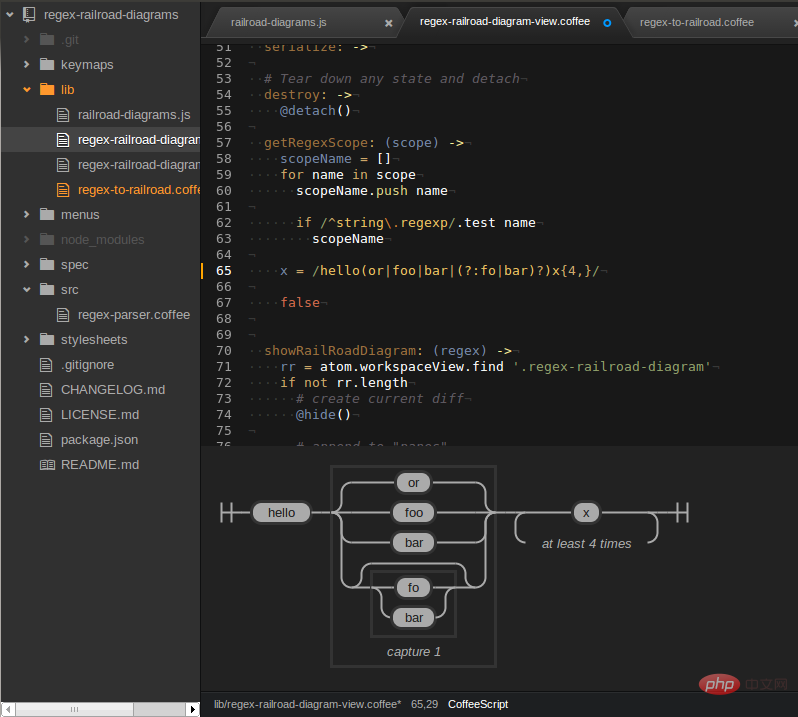
Task: Click the node_modules folder icon
Action: (47, 239)
